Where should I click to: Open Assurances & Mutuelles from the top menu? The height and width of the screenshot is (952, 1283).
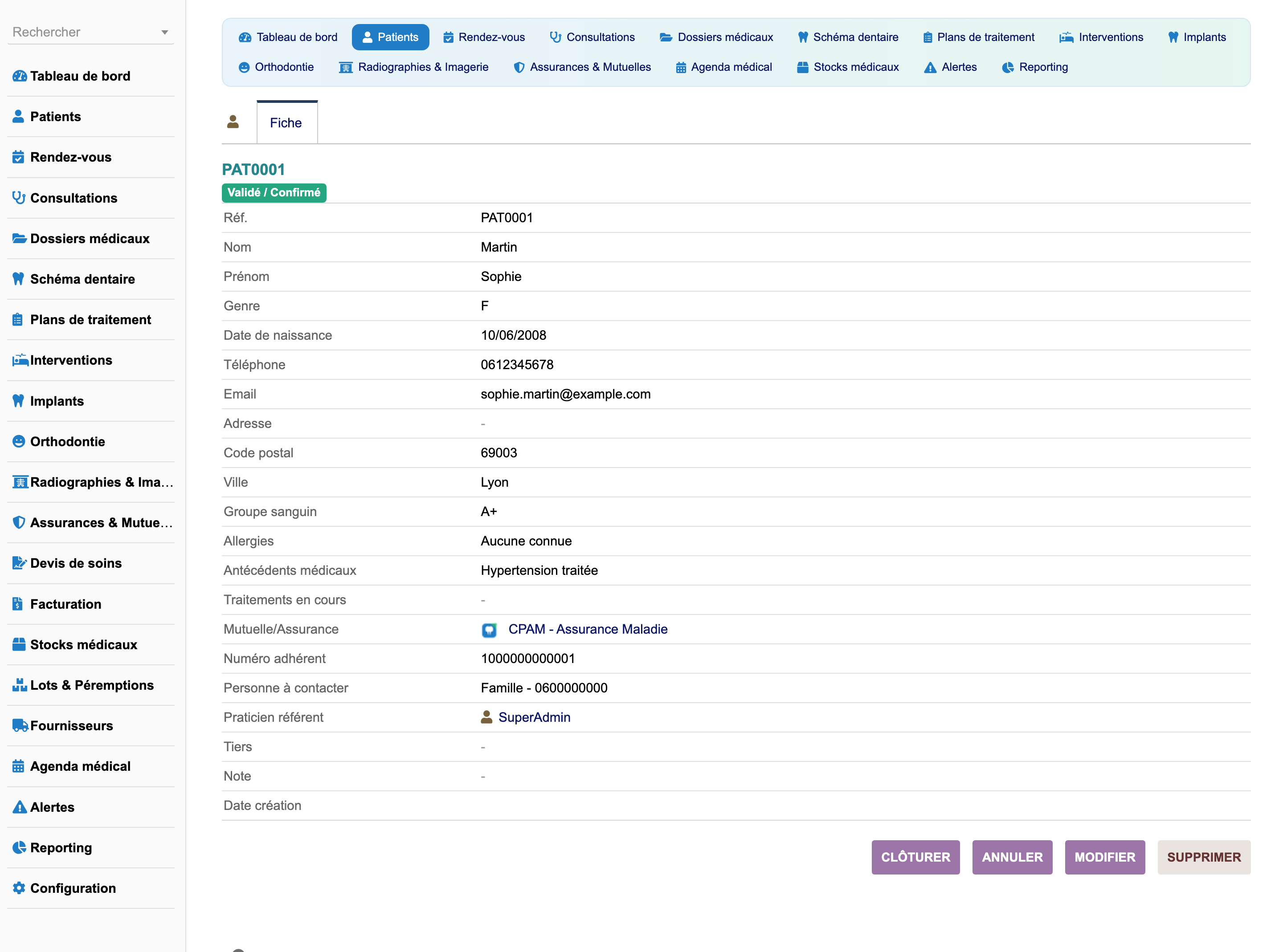pyautogui.click(x=582, y=67)
